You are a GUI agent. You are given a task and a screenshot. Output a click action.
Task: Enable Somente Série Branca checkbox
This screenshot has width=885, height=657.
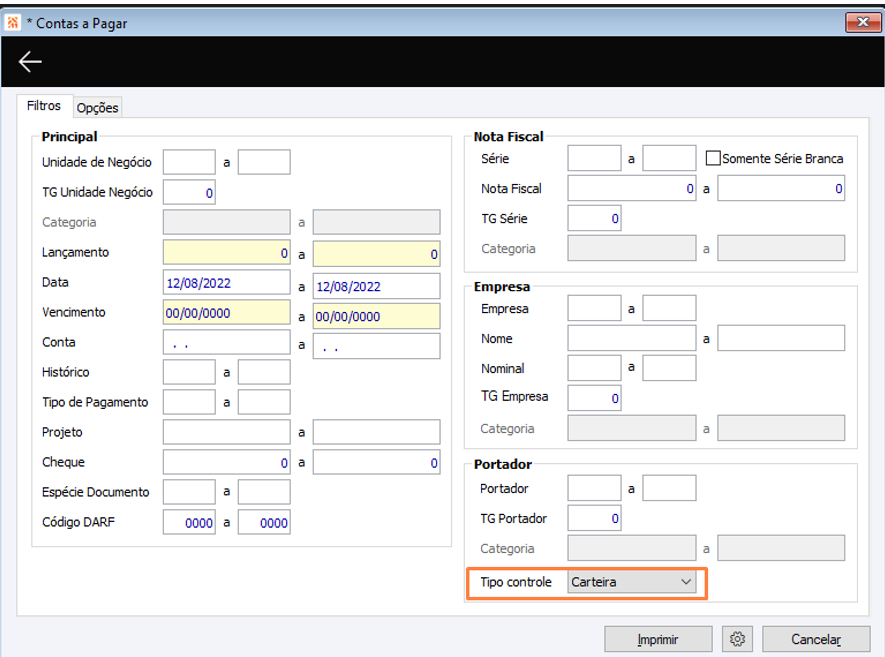point(713,158)
